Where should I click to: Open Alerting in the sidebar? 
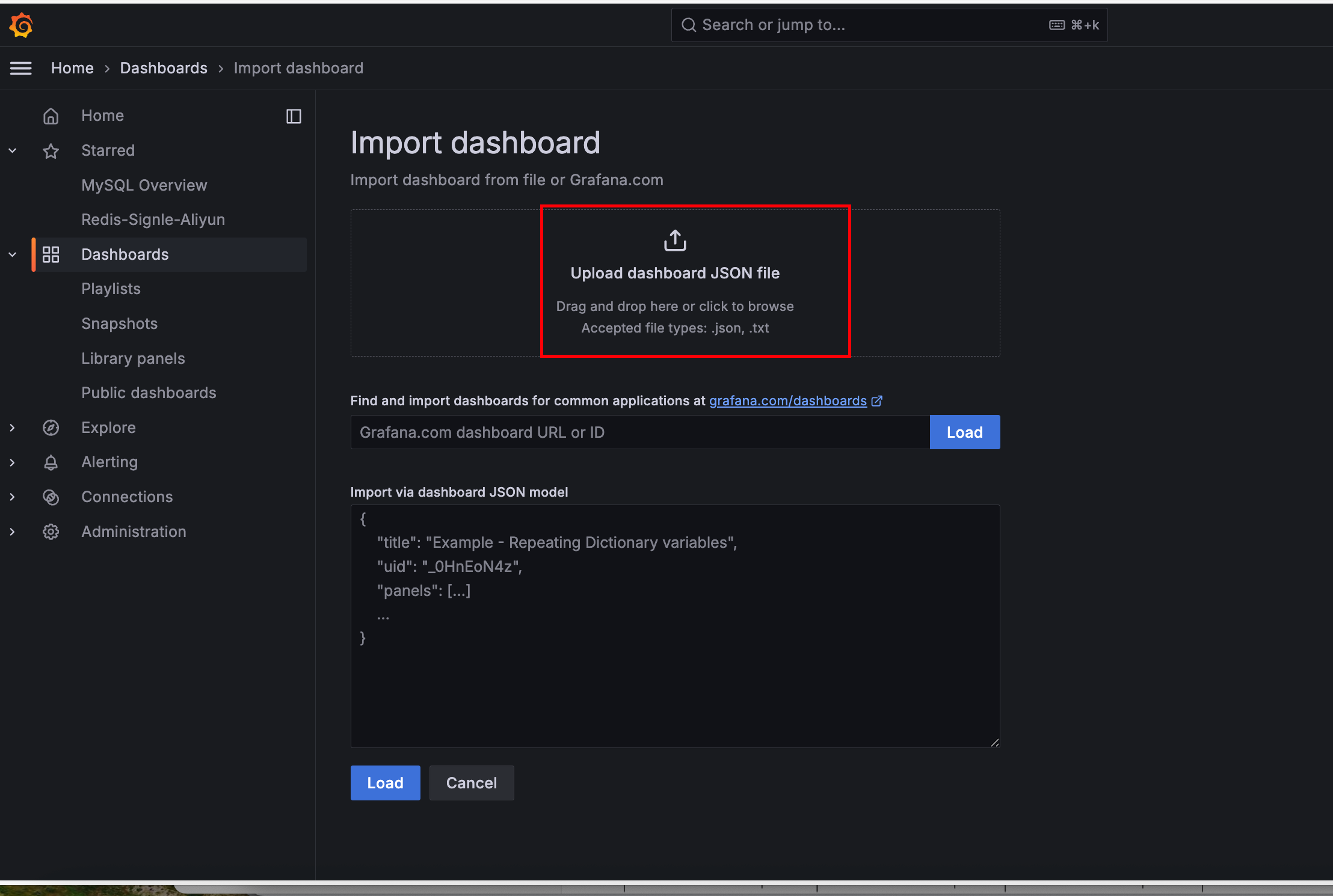(x=109, y=462)
